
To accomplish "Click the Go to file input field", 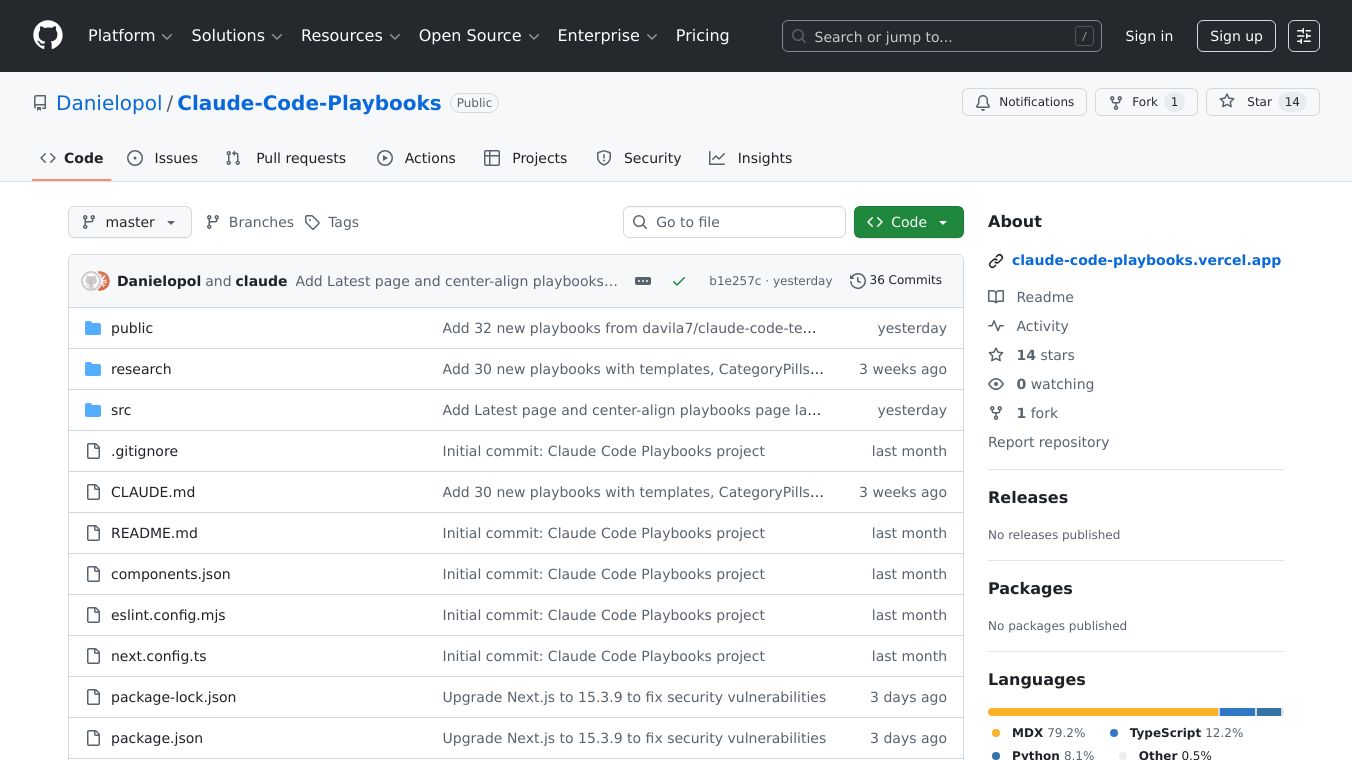I will tap(734, 222).
